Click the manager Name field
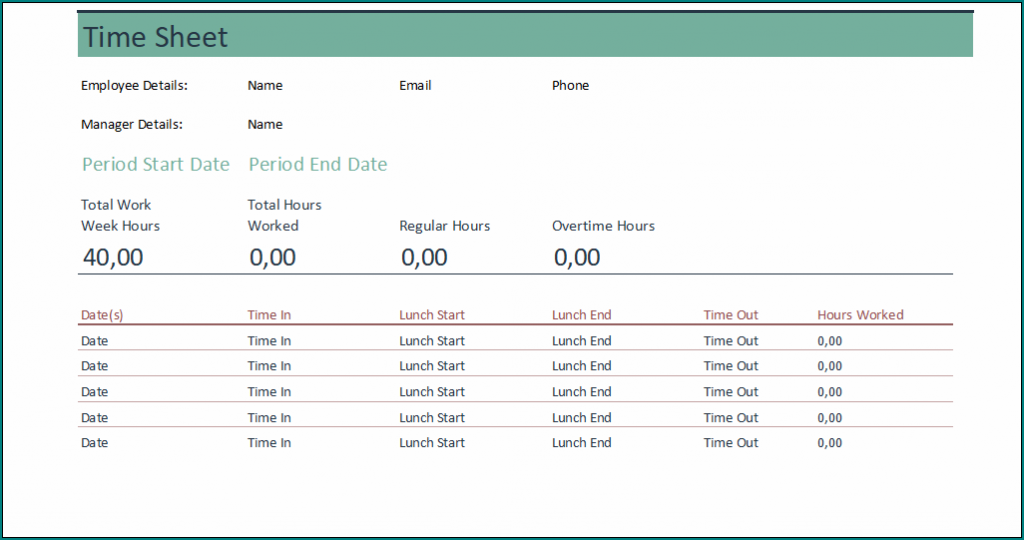Screen dimensions: 1024x540 tap(265, 125)
